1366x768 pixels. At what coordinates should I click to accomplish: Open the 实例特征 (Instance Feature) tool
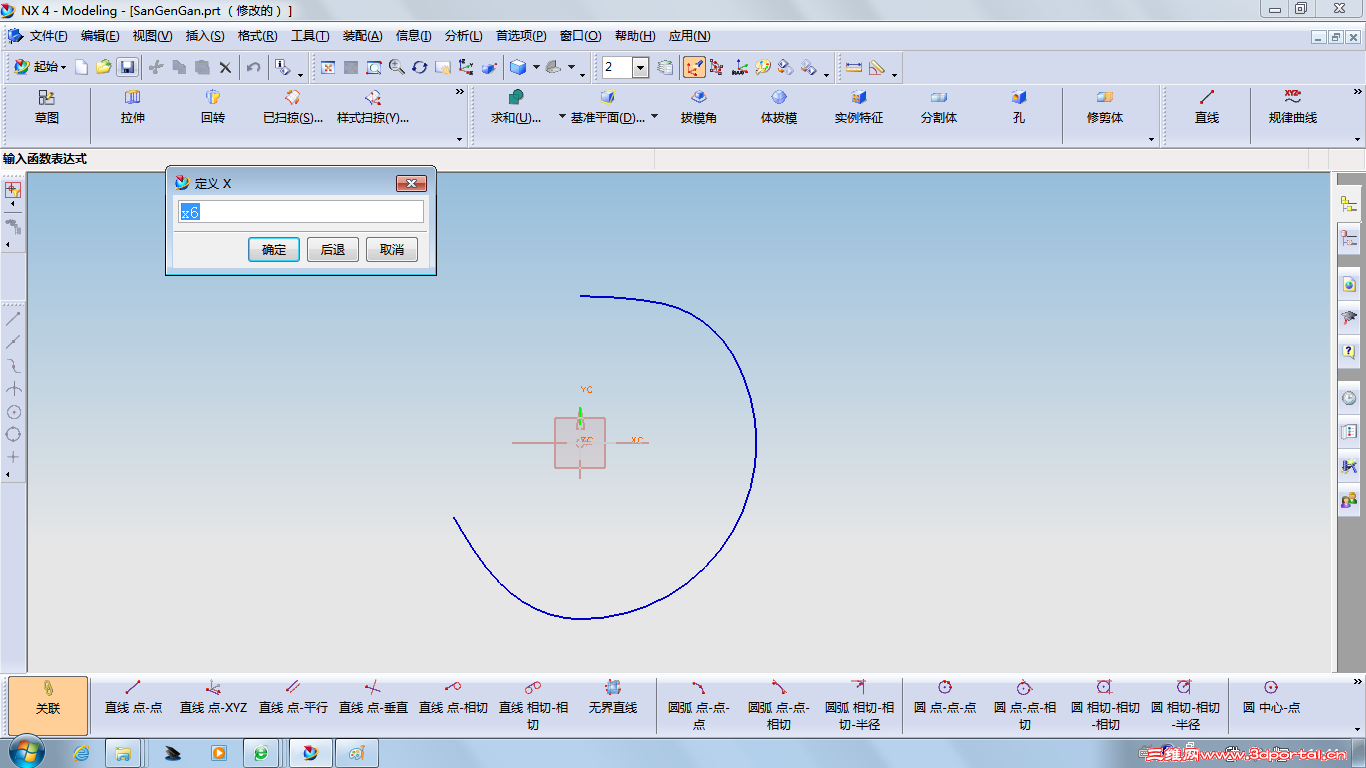coord(859,107)
